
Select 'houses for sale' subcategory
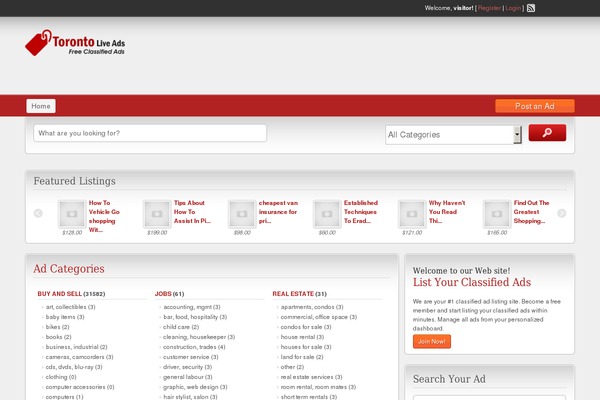[x=302, y=347]
